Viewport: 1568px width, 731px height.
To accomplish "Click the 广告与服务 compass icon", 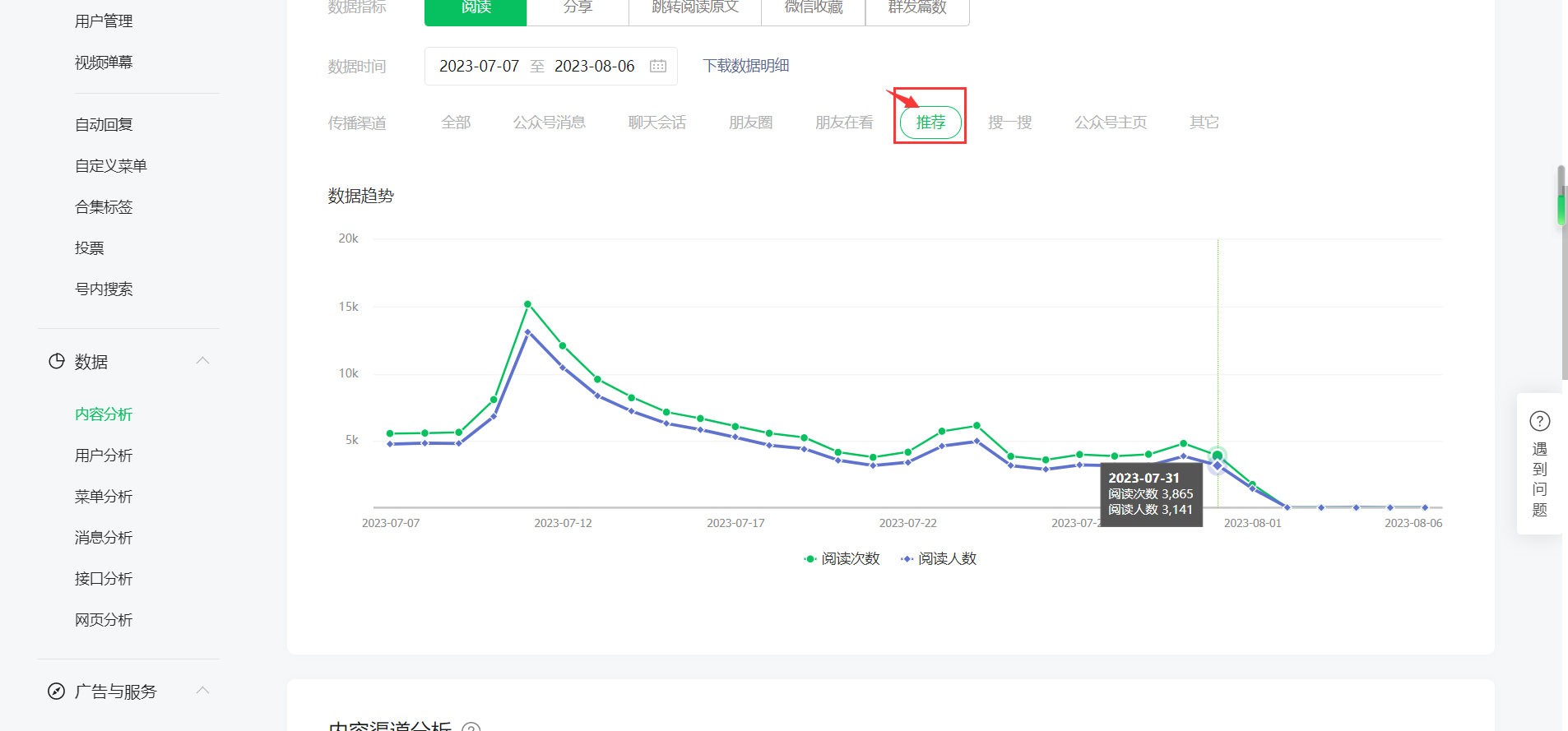I will pos(56,691).
